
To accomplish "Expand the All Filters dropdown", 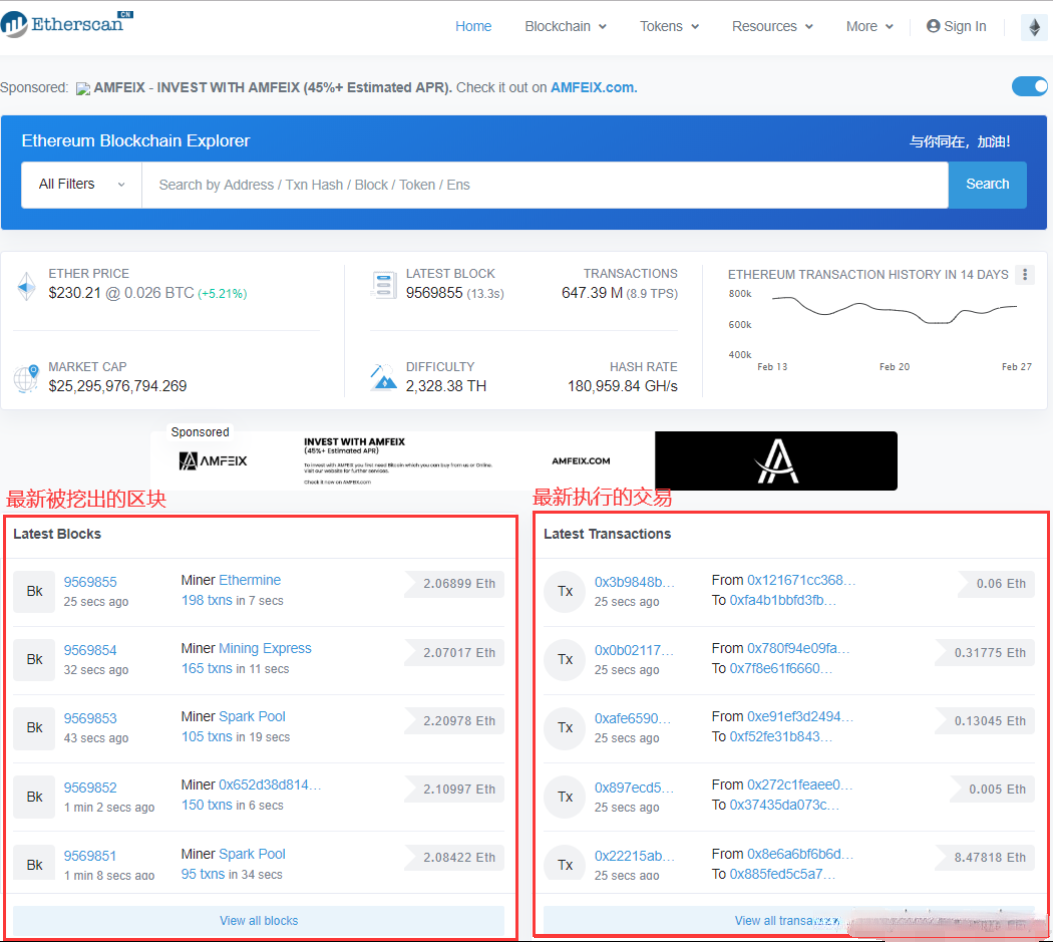I will (81, 185).
